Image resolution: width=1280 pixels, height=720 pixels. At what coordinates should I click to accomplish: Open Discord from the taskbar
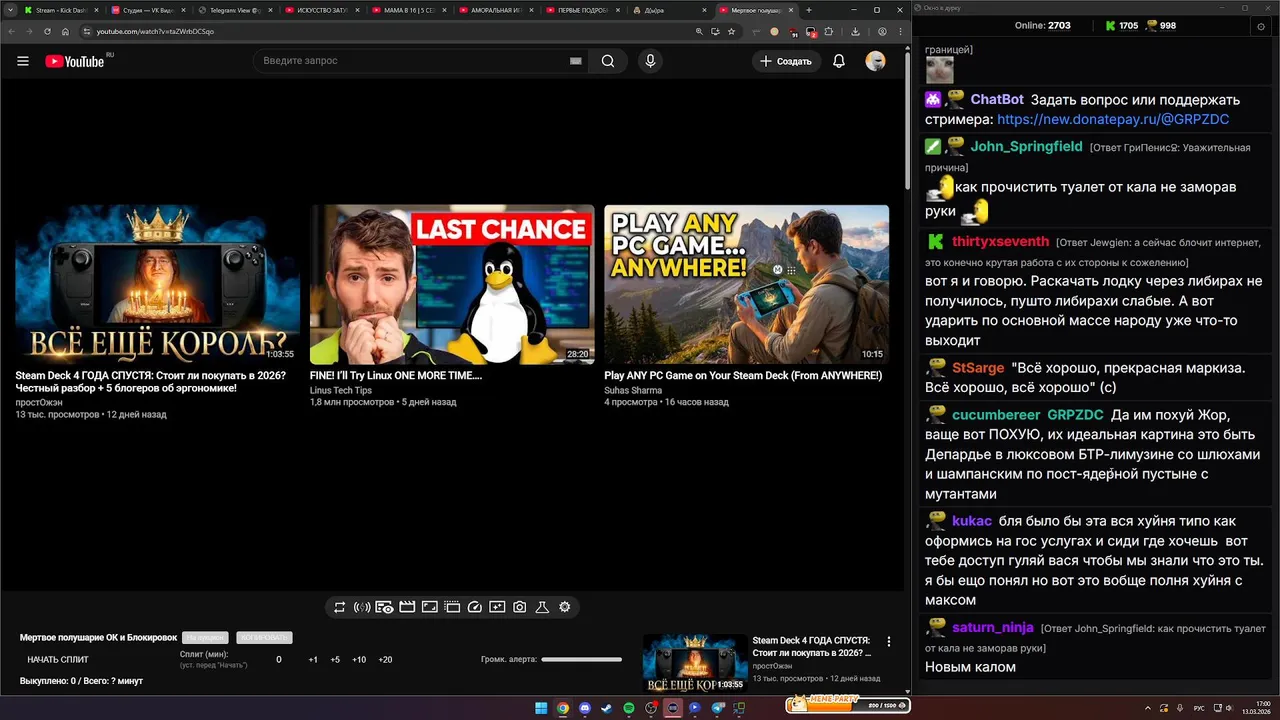pyautogui.click(x=585, y=708)
